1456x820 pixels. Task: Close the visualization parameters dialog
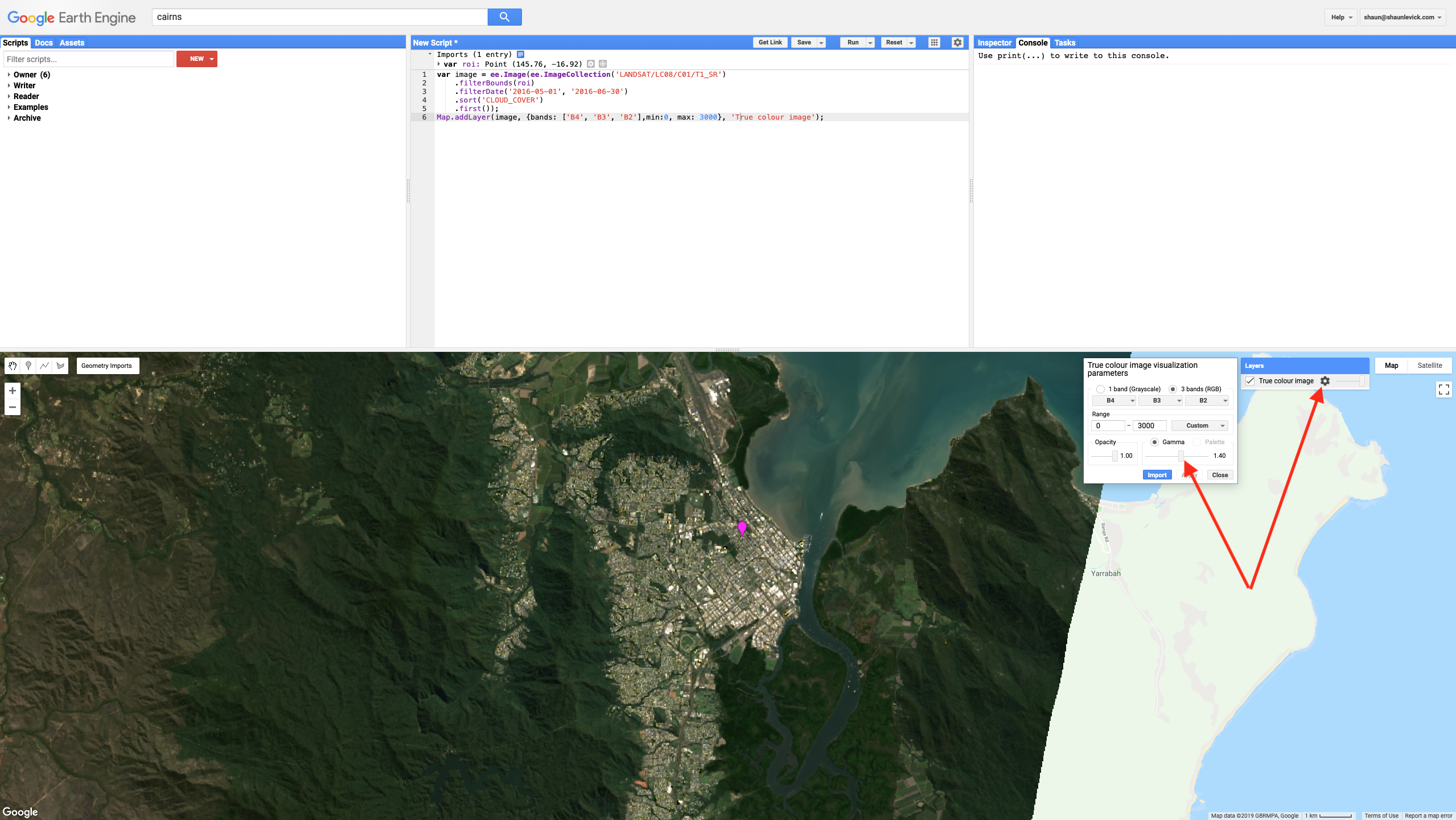pyautogui.click(x=1220, y=475)
